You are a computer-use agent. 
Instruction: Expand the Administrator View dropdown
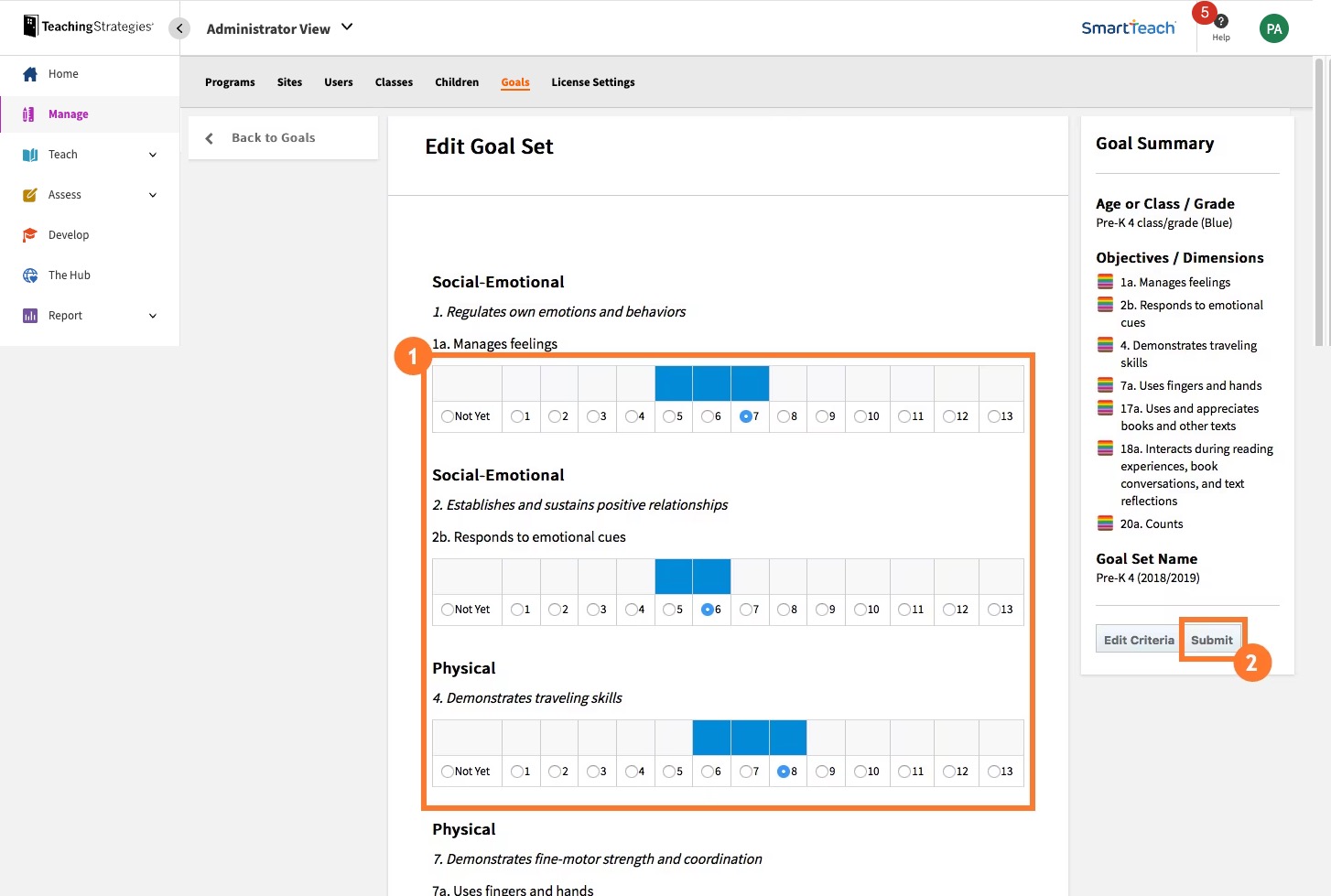tap(279, 28)
